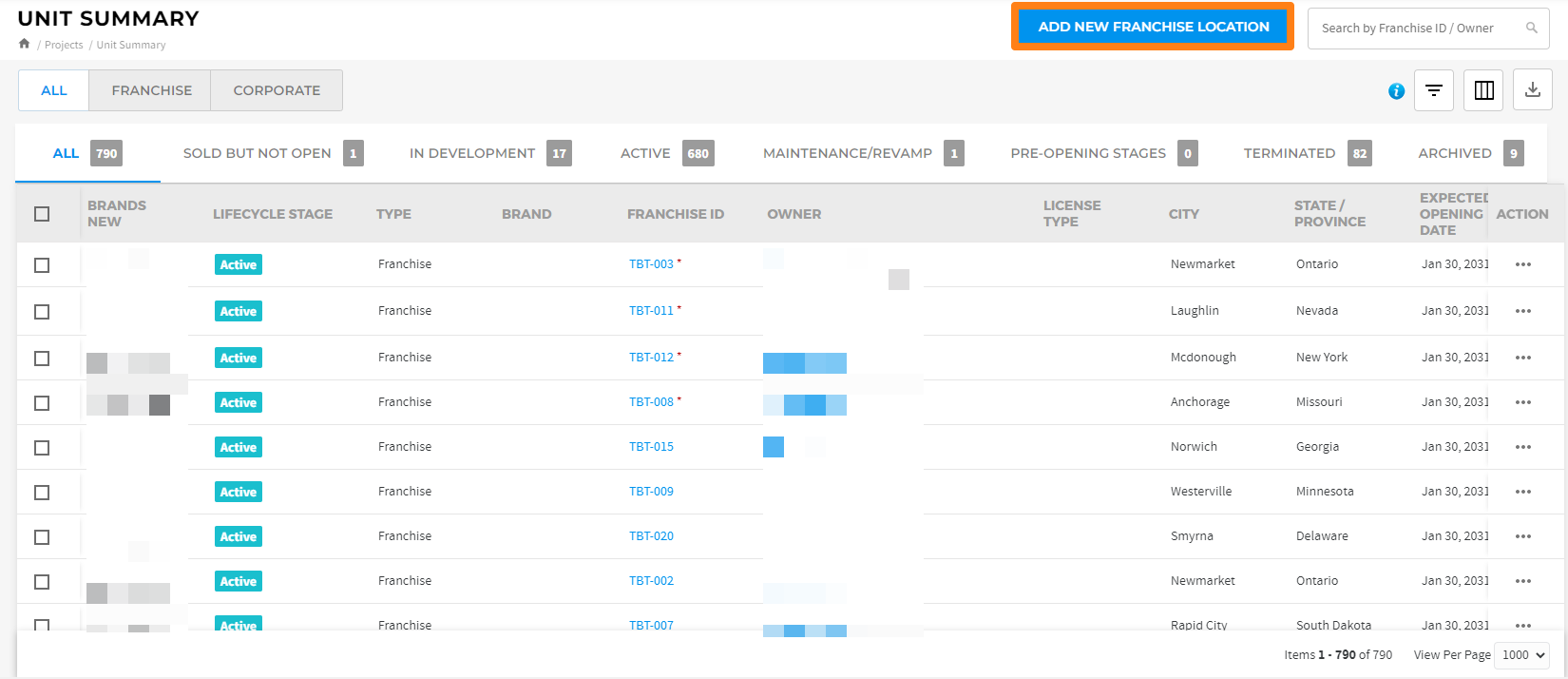Open franchise TBT-002 link
This screenshot has height=679, width=1568.
[x=651, y=581]
